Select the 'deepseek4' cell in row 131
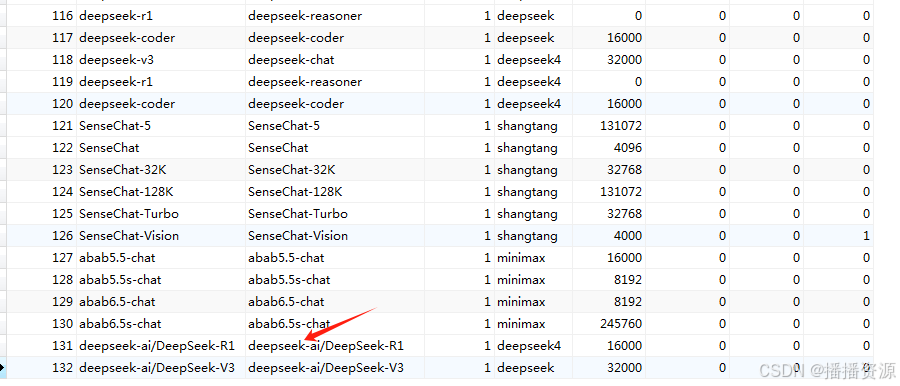The image size is (900, 386). coord(529,346)
